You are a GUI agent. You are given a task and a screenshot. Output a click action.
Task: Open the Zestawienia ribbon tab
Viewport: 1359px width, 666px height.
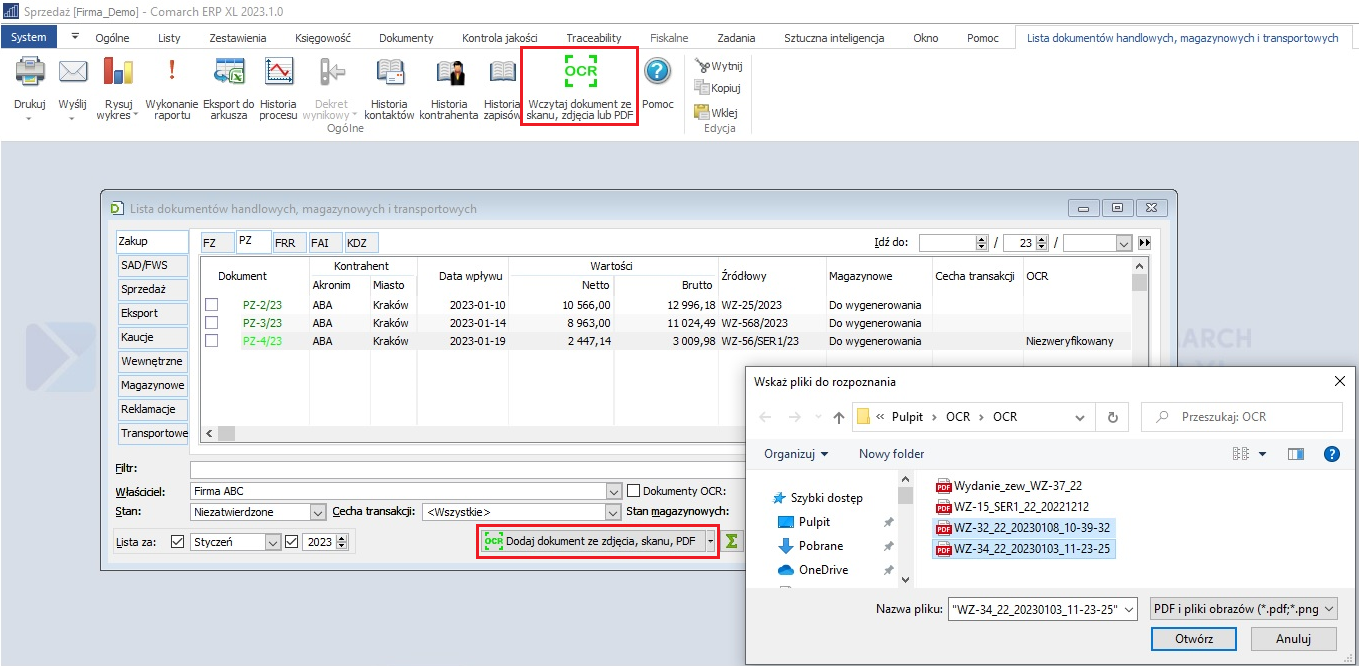click(238, 38)
